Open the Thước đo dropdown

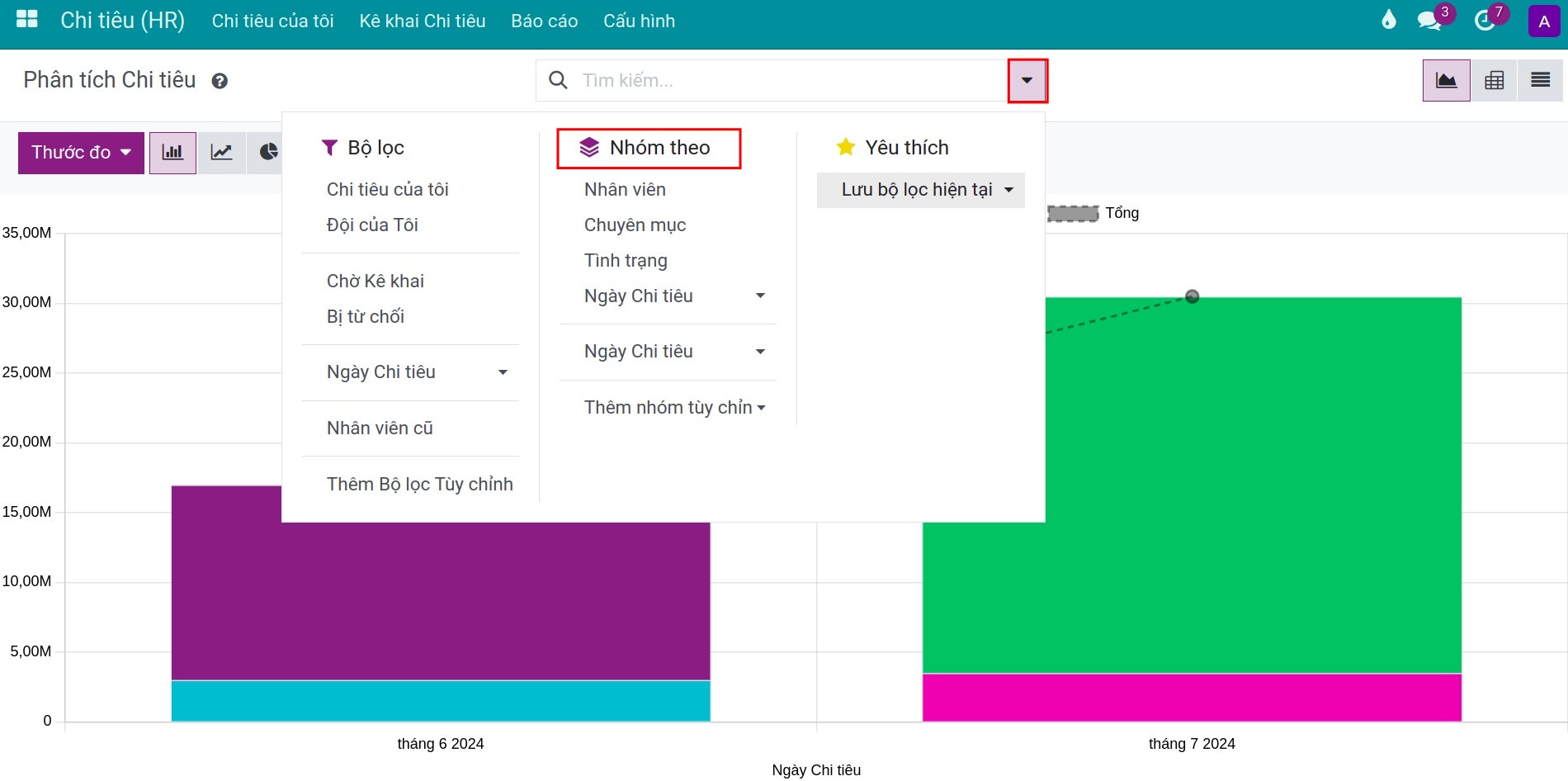click(x=81, y=153)
